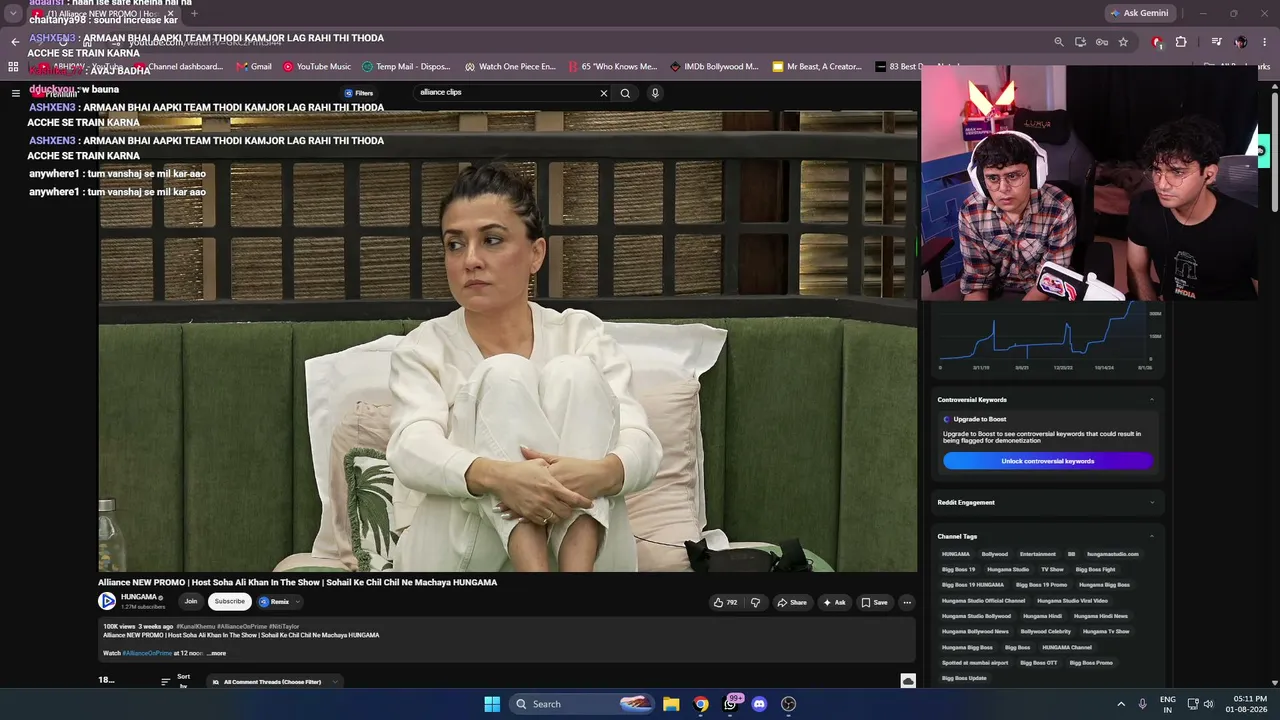Open more actions three-dot menu
The width and height of the screenshot is (1280, 720).
tap(907, 602)
